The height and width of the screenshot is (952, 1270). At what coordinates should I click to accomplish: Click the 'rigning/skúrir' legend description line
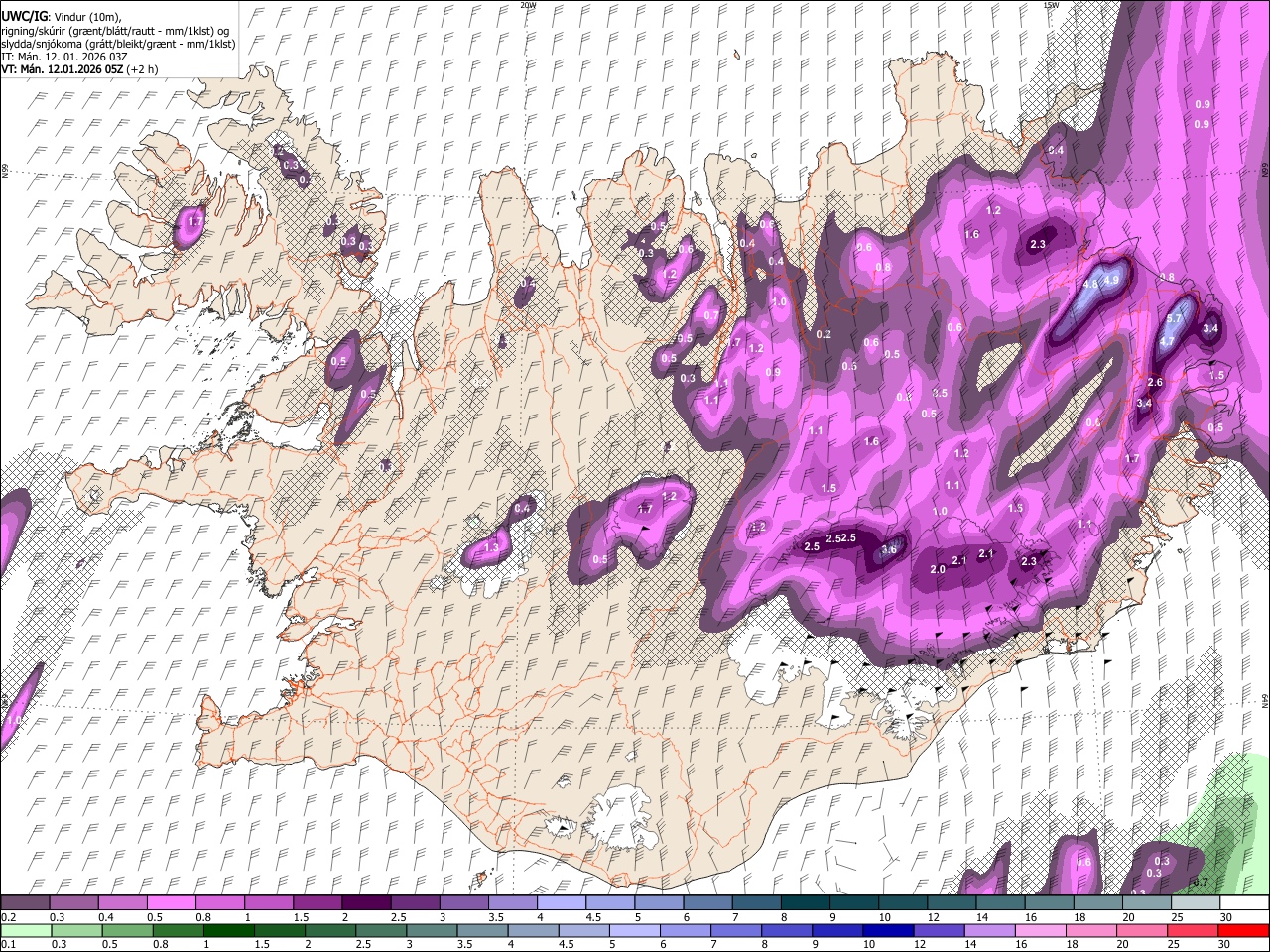point(115,31)
